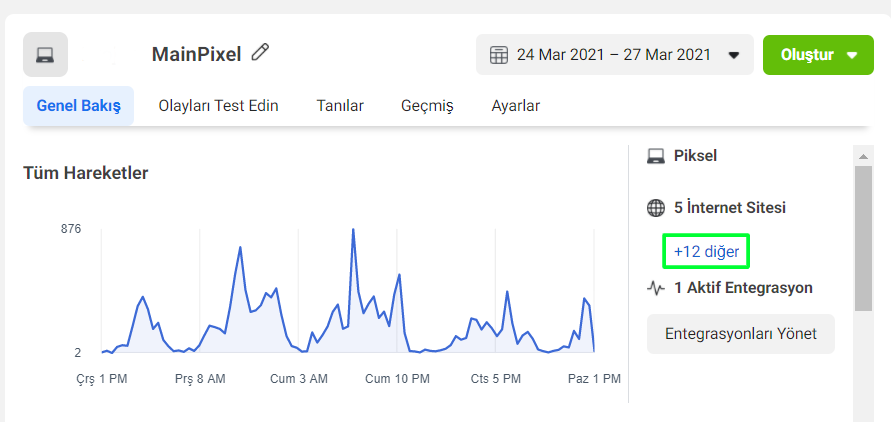This screenshot has width=891, height=422.
Task: Switch to the Genel Bakış tab
Action: pos(78,106)
